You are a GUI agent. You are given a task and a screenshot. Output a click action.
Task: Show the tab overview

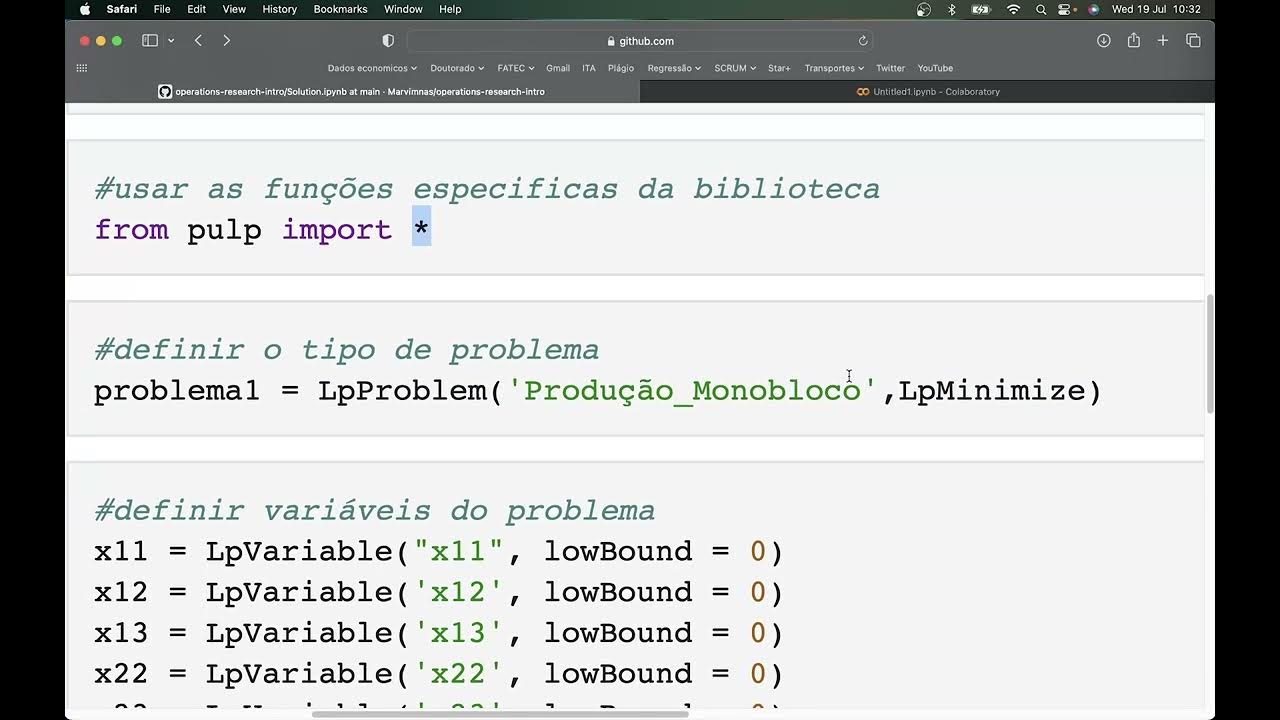[1193, 41]
